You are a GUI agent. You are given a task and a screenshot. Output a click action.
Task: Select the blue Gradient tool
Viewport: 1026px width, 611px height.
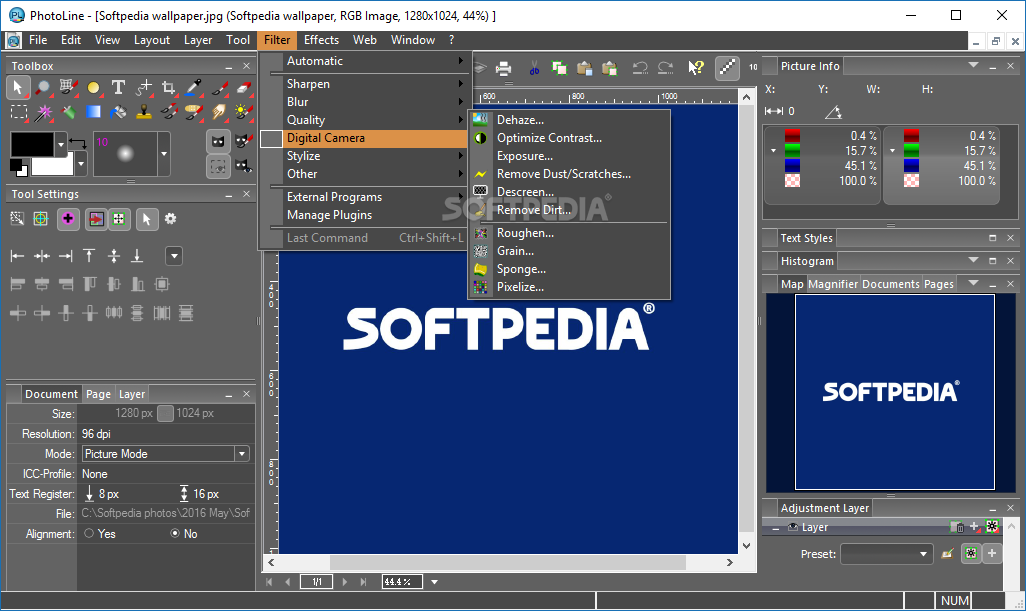coord(94,113)
